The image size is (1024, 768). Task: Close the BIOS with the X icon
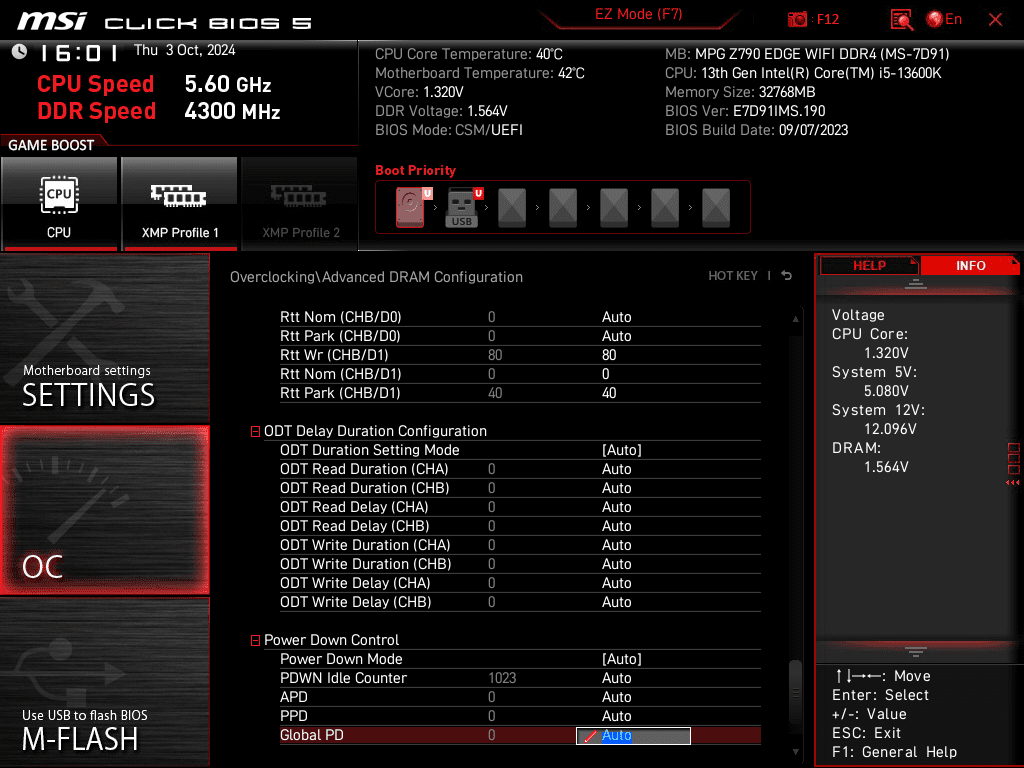coord(995,20)
